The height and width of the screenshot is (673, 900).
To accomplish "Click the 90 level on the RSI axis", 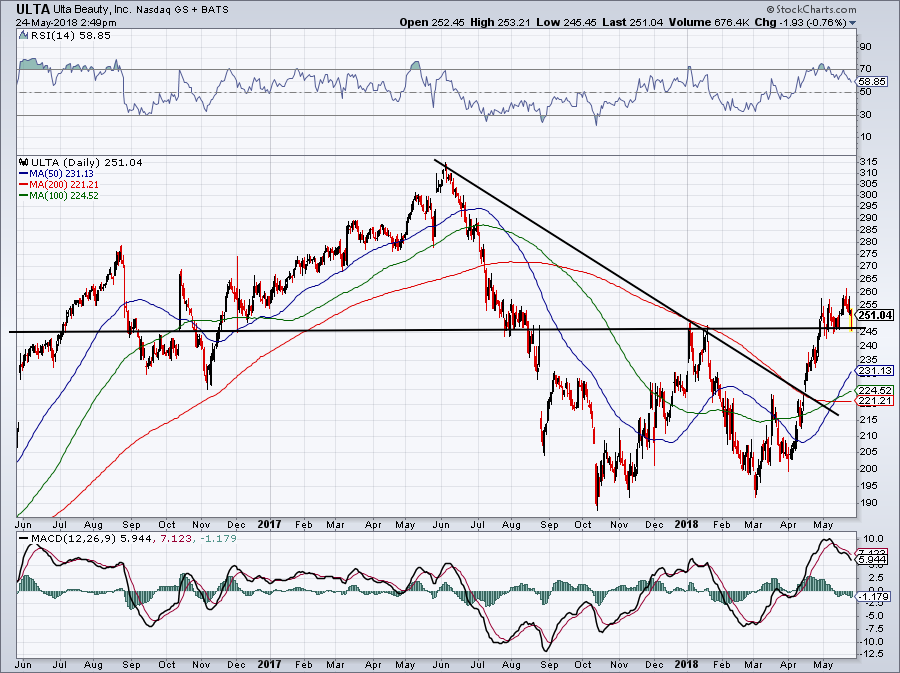I will click(x=865, y=47).
